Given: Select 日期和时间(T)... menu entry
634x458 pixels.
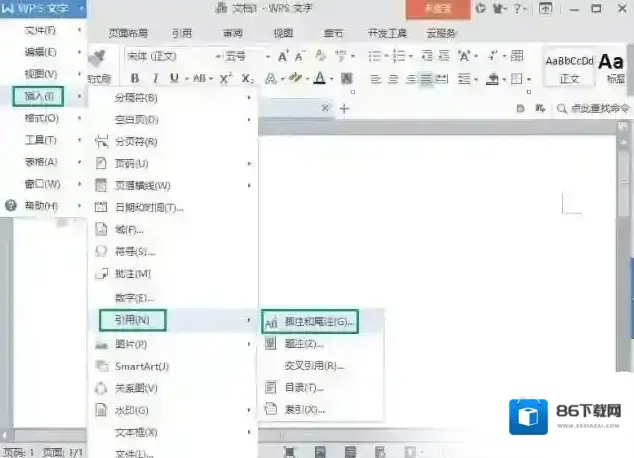Looking at the screenshot, I should pyautogui.click(x=173, y=207).
